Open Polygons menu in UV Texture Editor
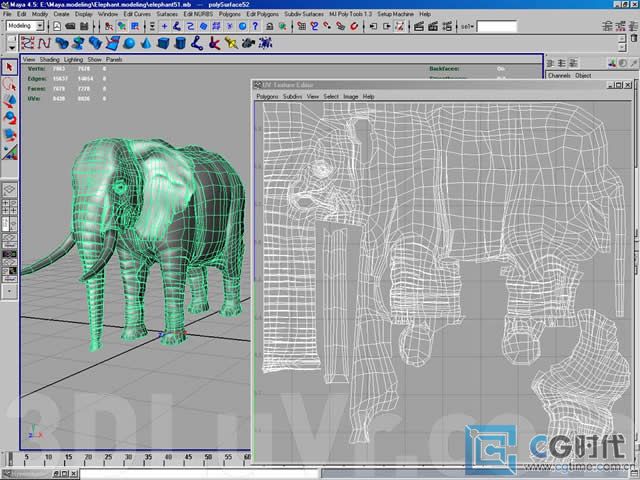The image size is (640, 480). [267, 97]
